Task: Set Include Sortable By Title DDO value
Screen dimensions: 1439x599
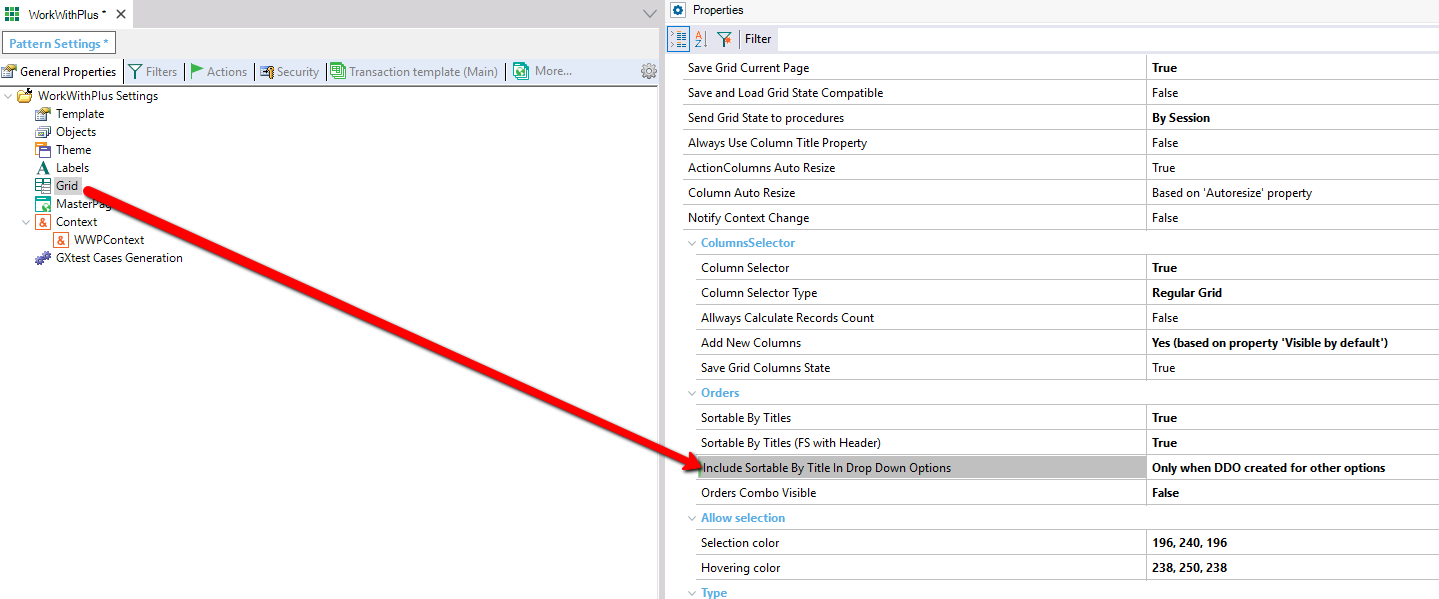Action: (x=1292, y=468)
